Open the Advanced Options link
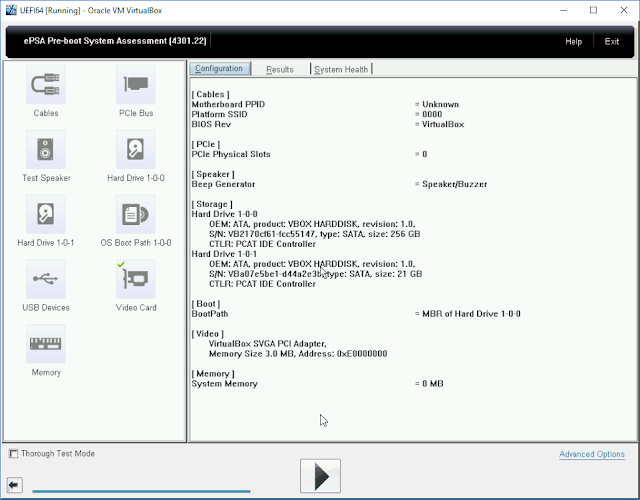The image size is (640, 500). (x=592, y=454)
